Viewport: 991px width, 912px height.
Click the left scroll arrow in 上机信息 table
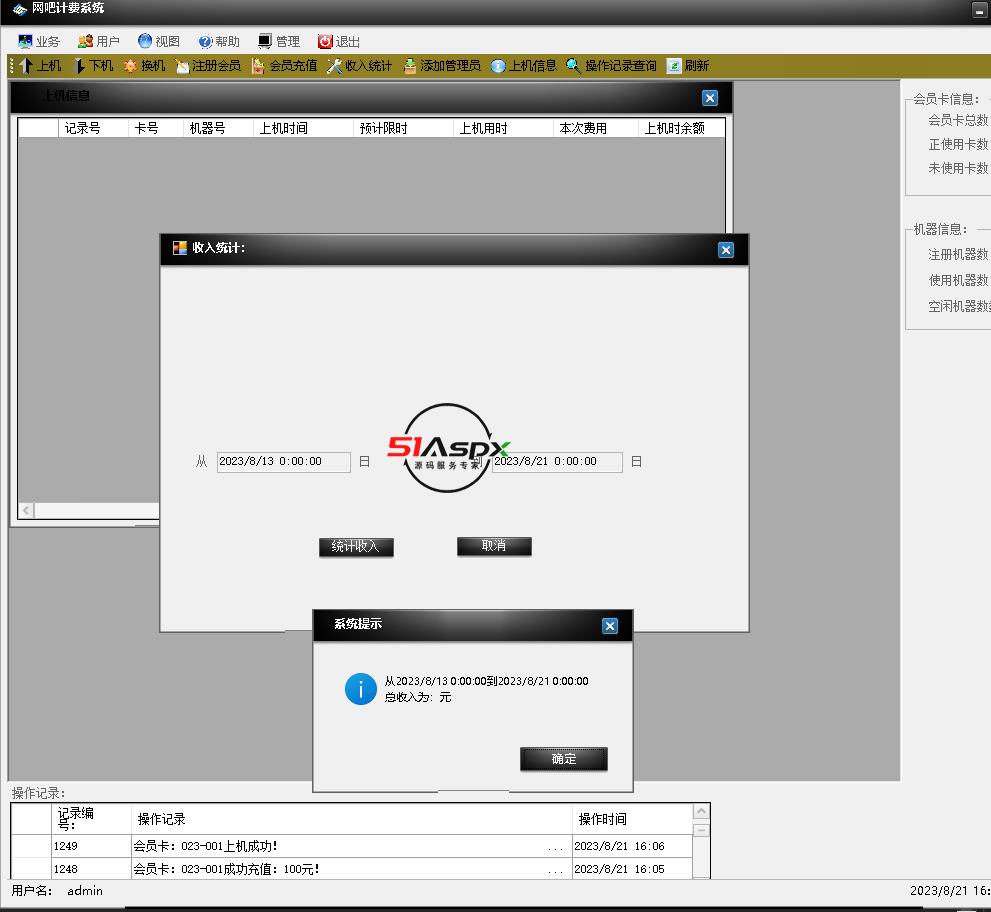[x=26, y=510]
